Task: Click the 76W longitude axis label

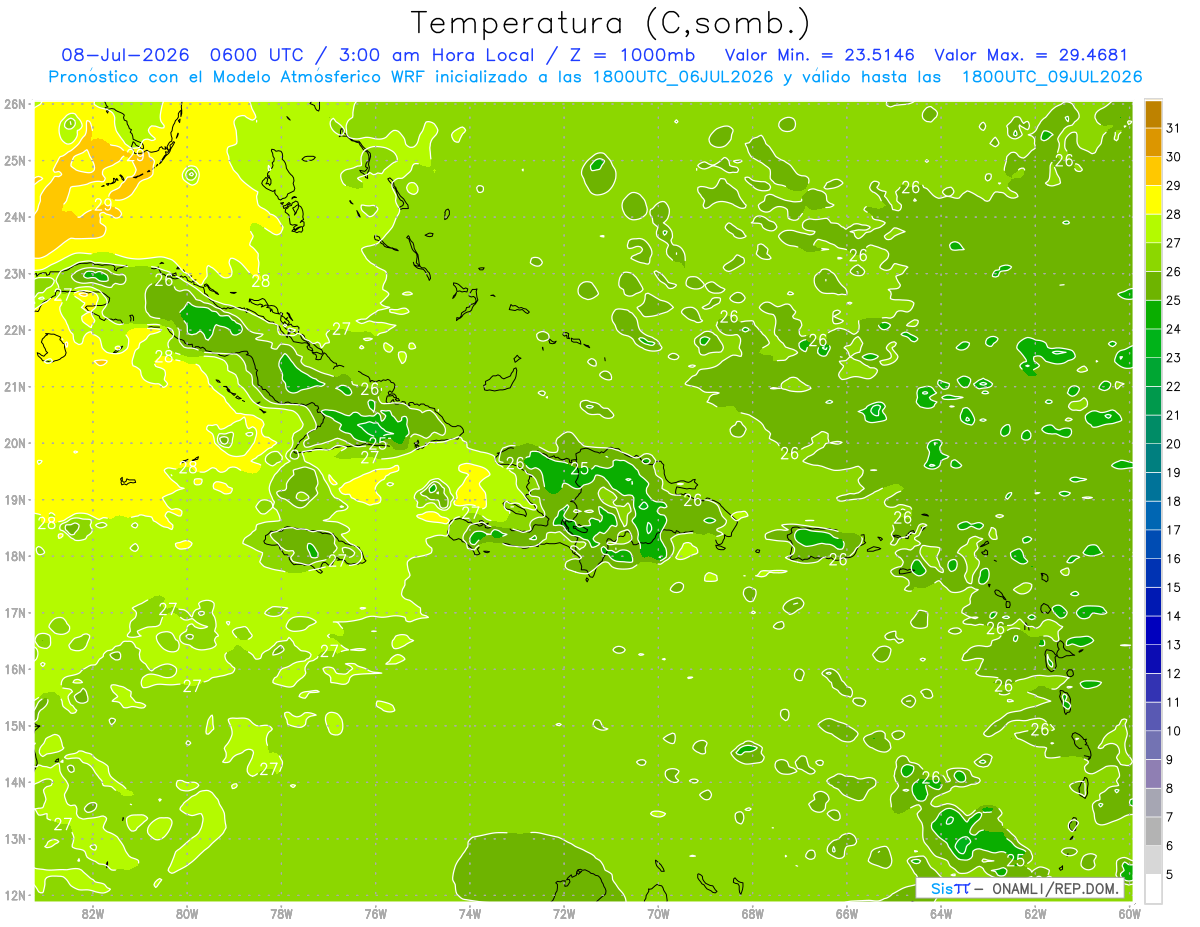Action: [376, 914]
